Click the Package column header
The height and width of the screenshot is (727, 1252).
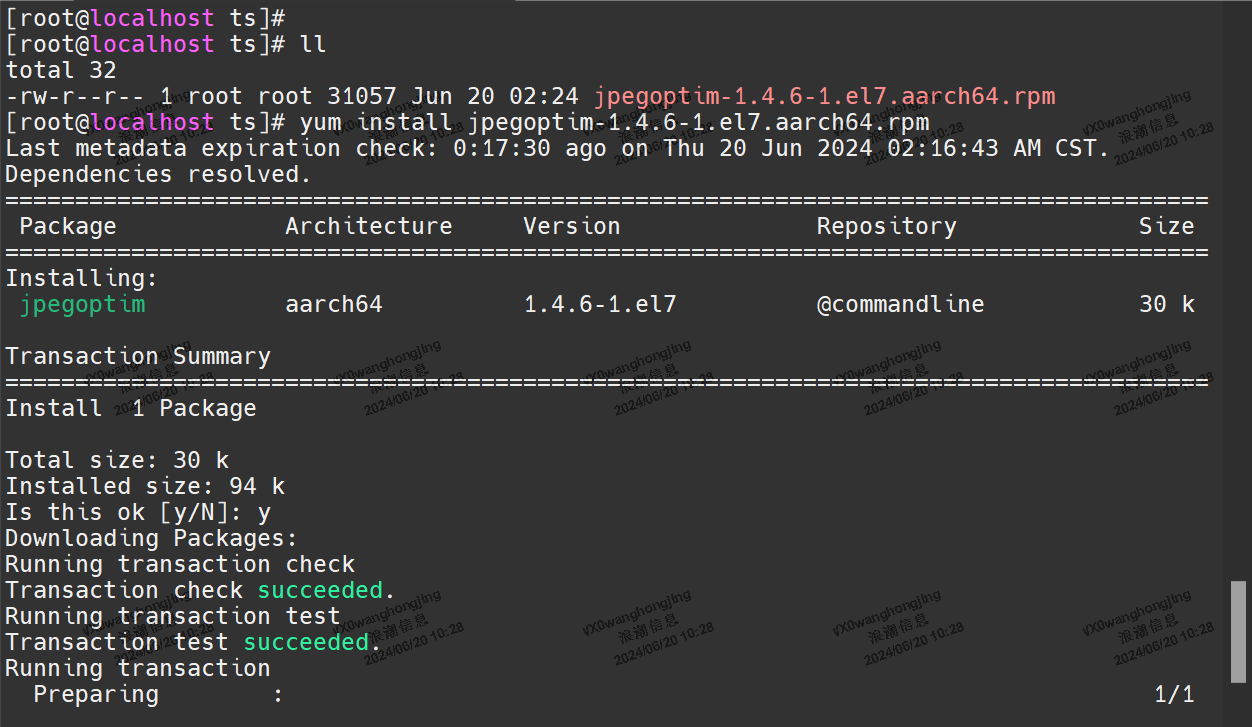67,227
